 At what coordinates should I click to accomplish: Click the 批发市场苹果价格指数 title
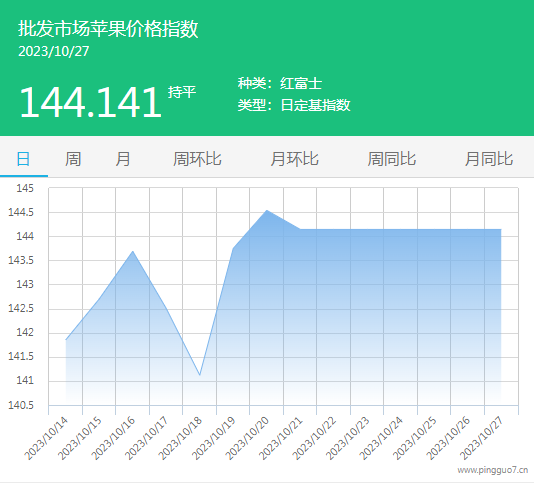108,29
